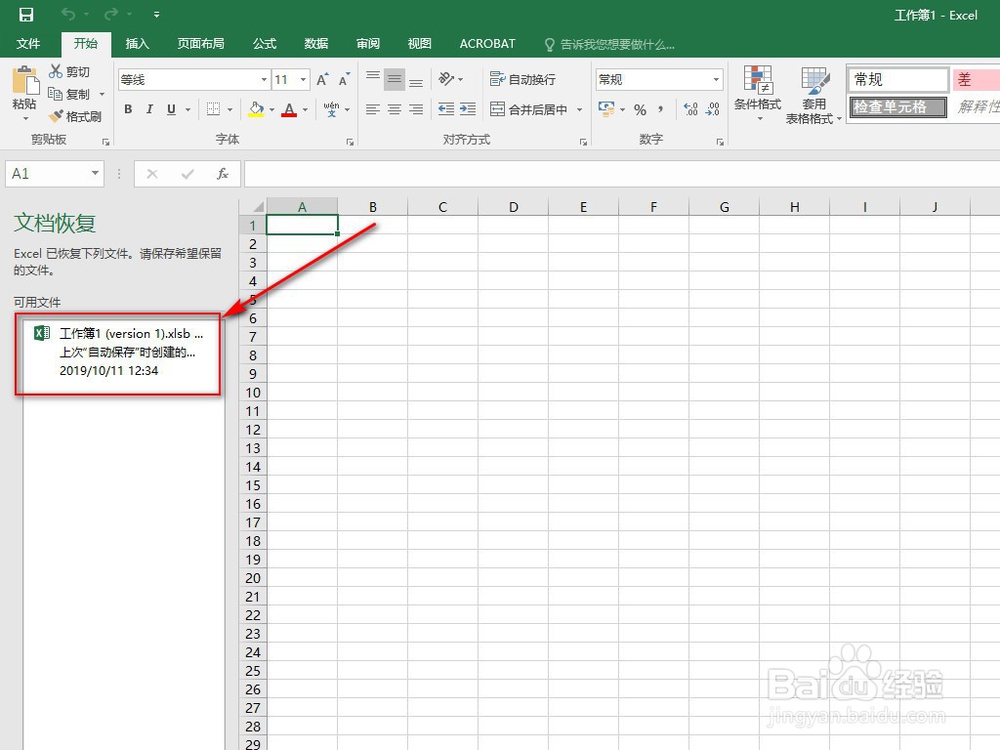Toggle Bold formatting

(x=128, y=109)
